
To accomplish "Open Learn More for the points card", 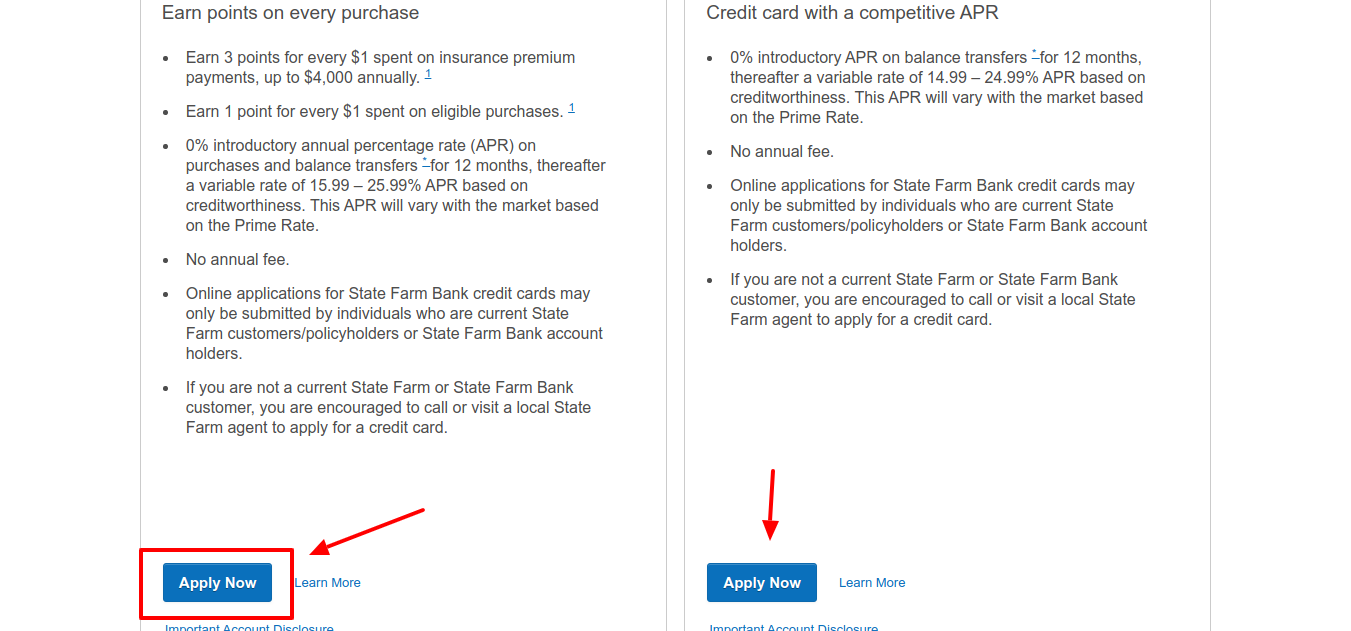I will click(327, 583).
